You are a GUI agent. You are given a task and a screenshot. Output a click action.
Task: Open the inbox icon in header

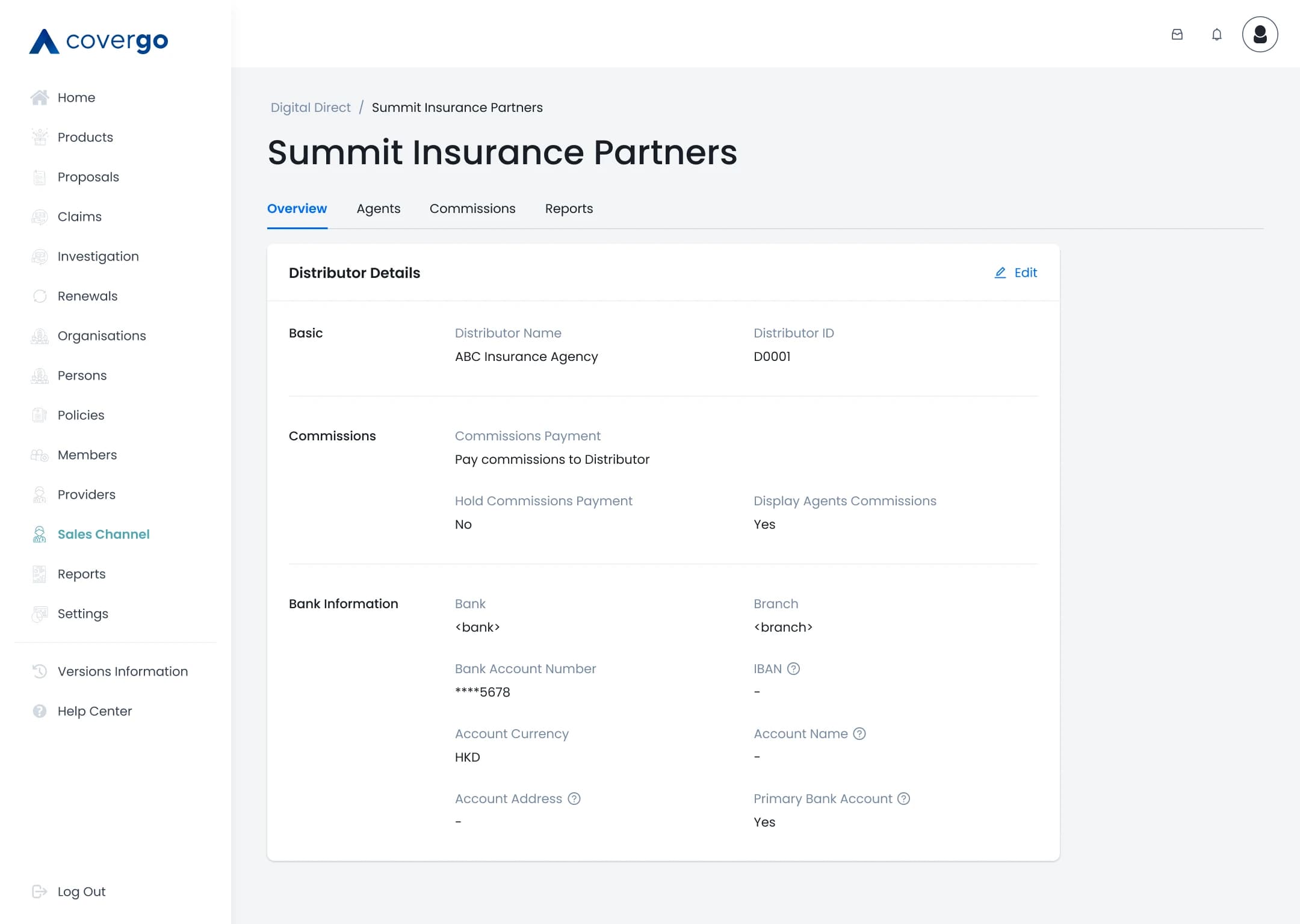pos(1177,34)
